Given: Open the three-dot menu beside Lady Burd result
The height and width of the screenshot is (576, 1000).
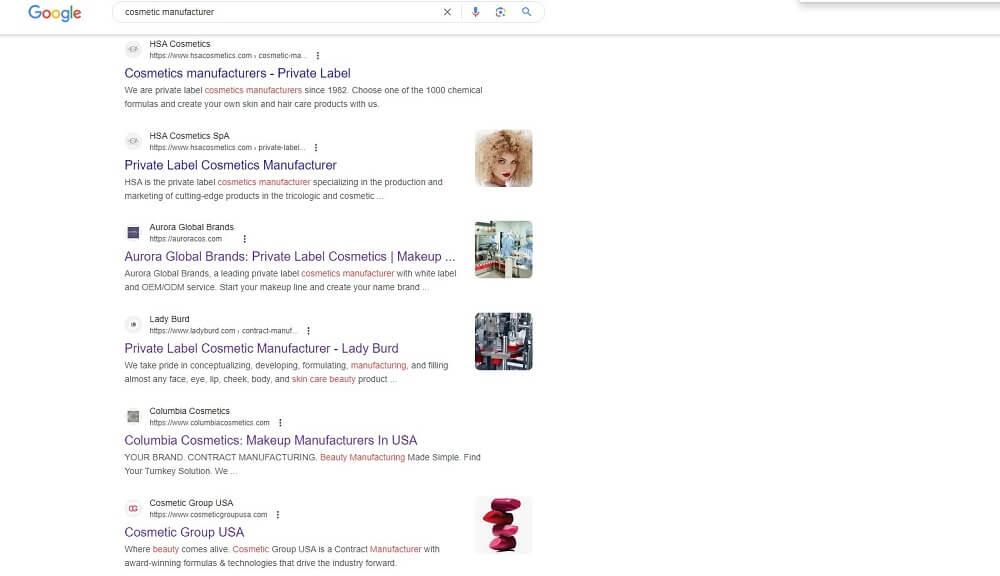Looking at the screenshot, I should pyautogui.click(x=308, y=330).
